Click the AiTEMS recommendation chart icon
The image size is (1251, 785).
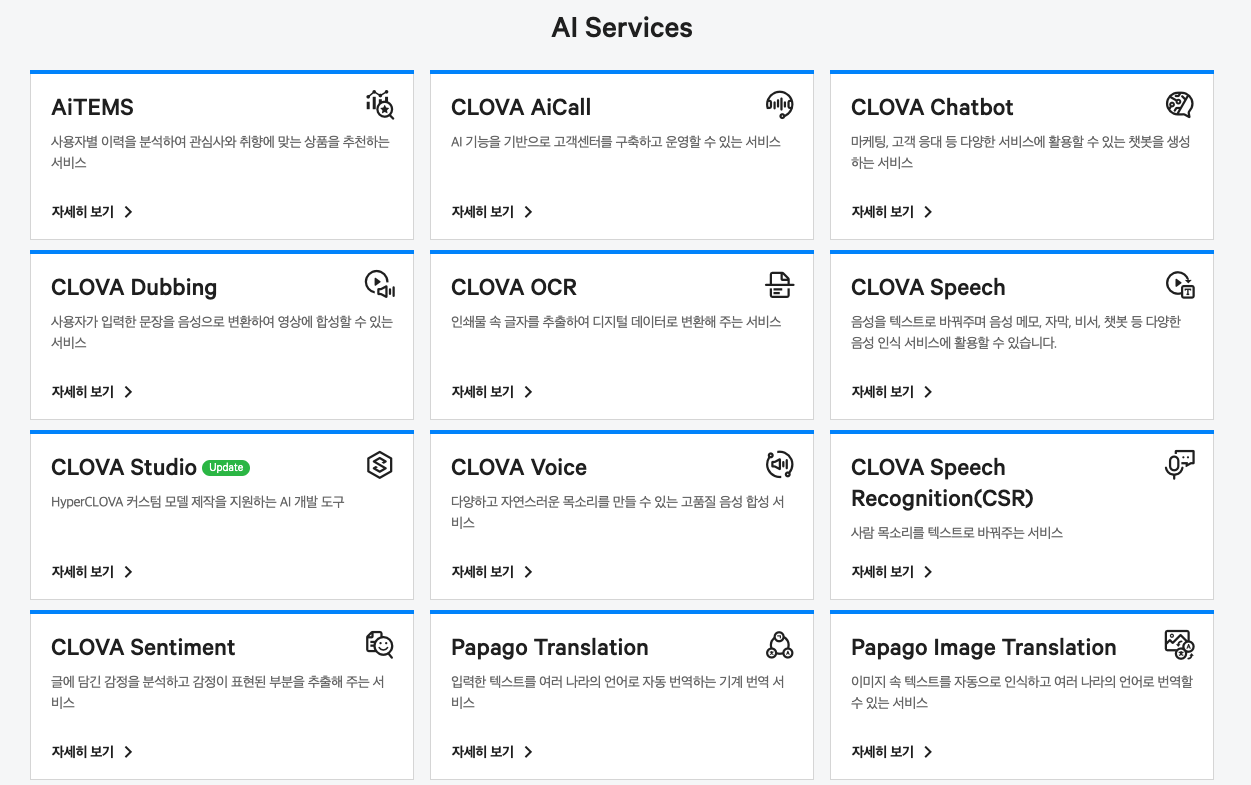coord(379,104)
